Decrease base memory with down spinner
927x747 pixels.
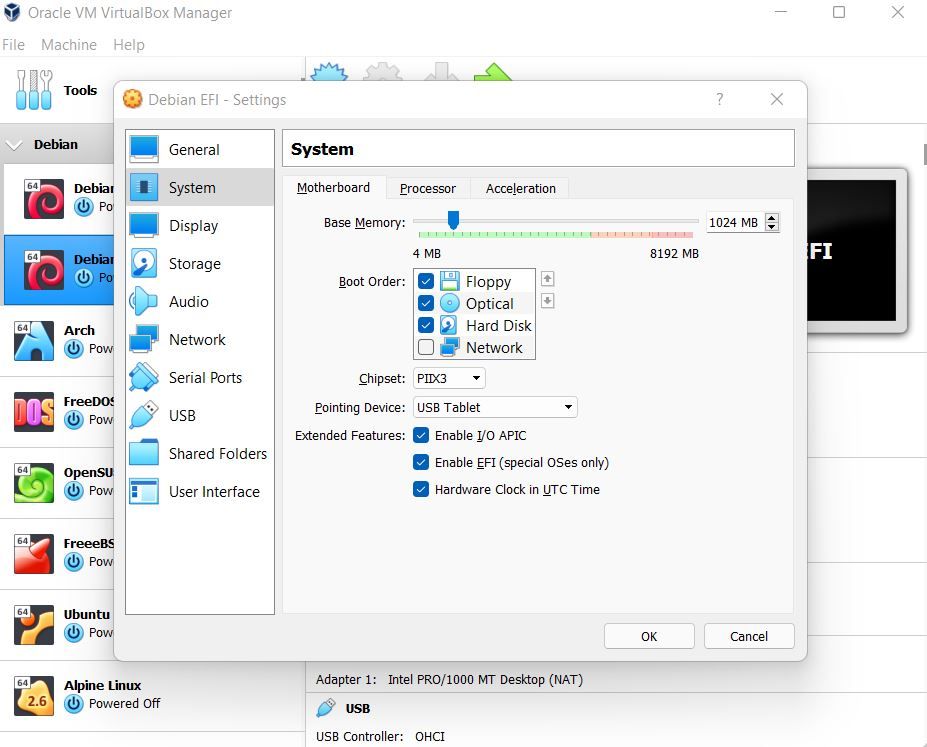pos(772,226)
